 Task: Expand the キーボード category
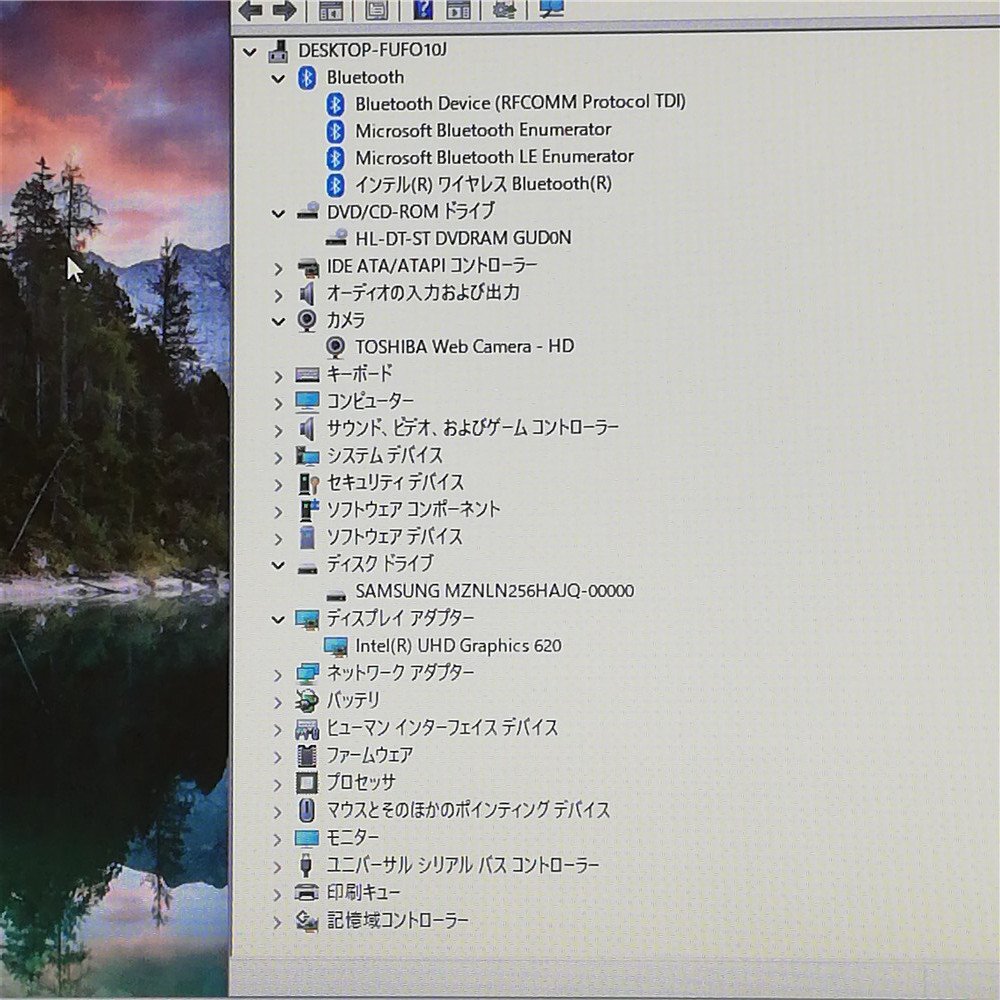277,376
